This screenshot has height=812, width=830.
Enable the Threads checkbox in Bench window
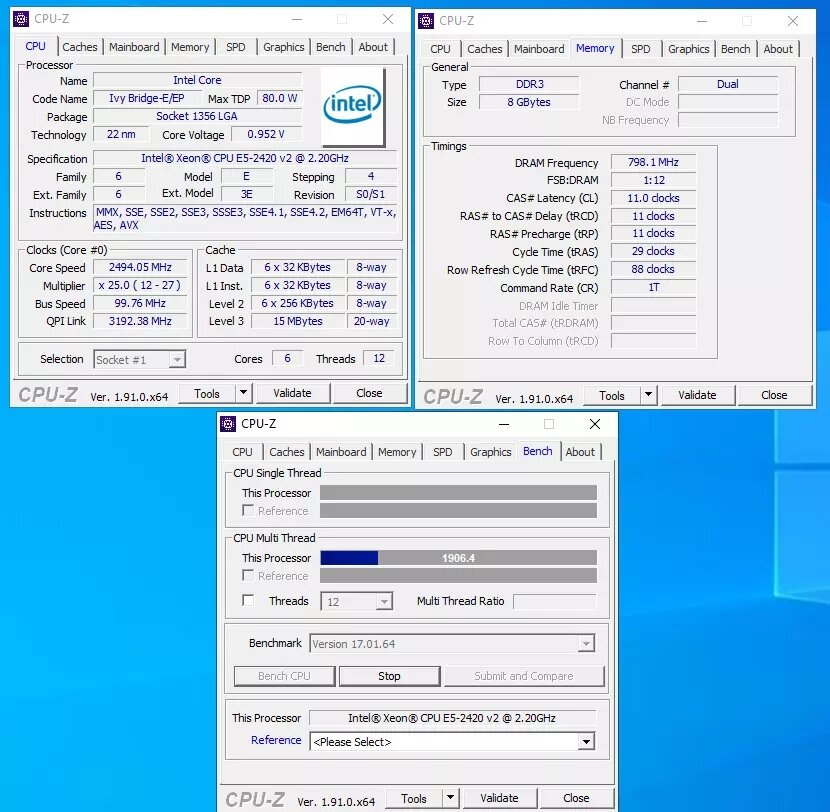[x=248, y=600]
